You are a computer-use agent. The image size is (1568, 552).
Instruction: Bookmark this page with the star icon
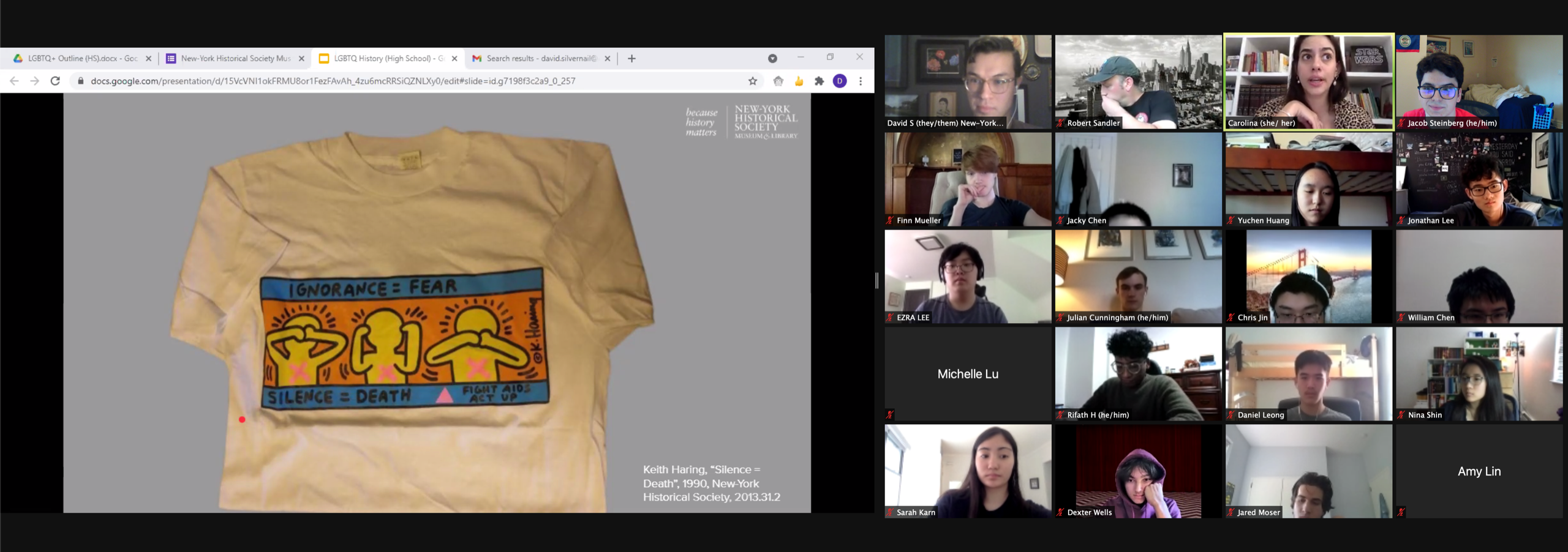[x=753, y=81]
